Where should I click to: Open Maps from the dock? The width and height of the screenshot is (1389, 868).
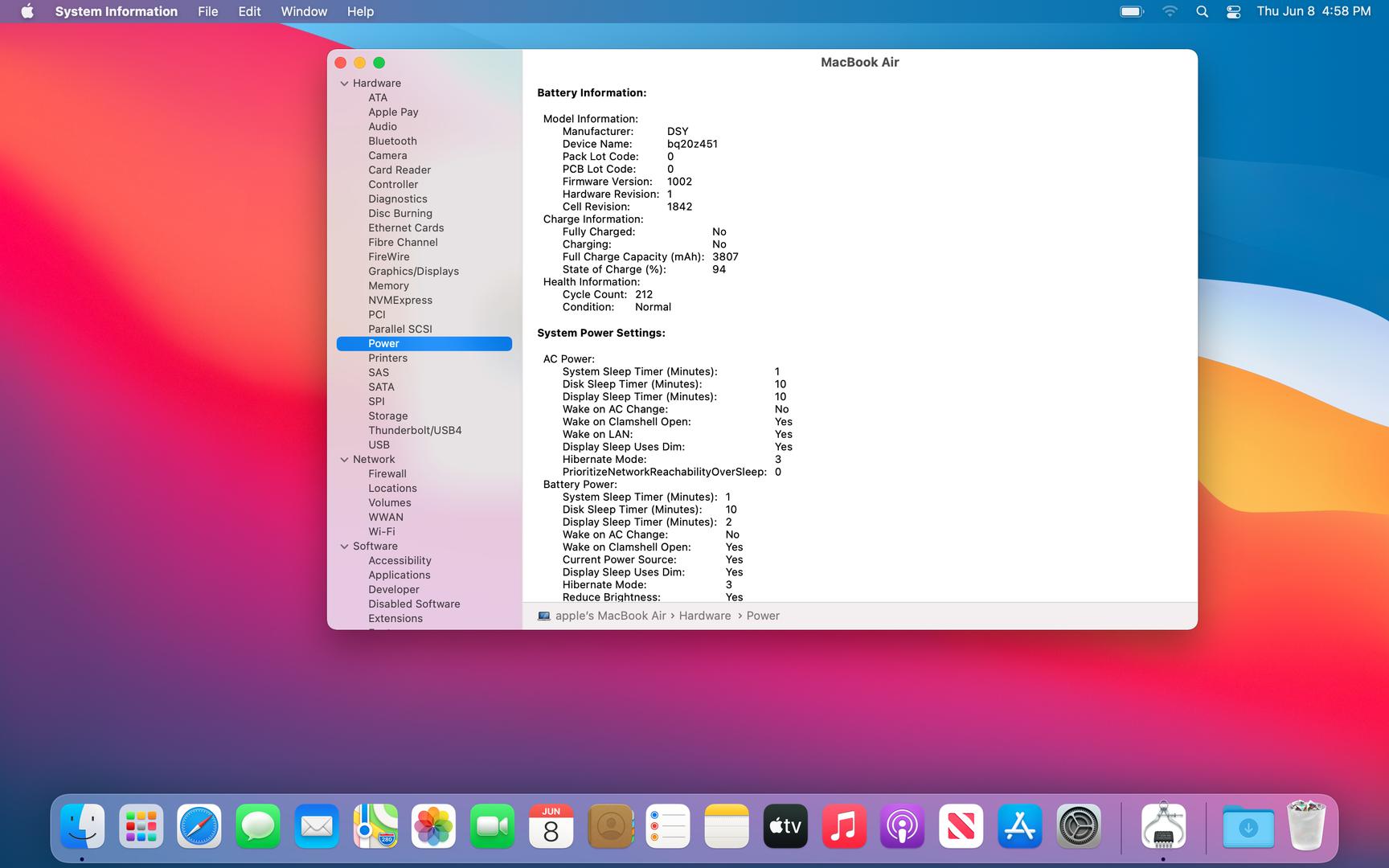coord(375,826)
